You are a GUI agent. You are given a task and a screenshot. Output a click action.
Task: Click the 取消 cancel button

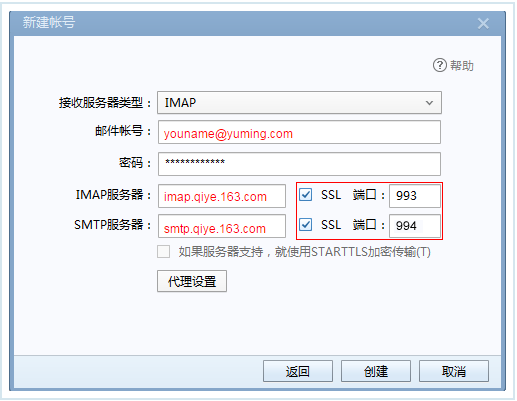tap(454, 371)
